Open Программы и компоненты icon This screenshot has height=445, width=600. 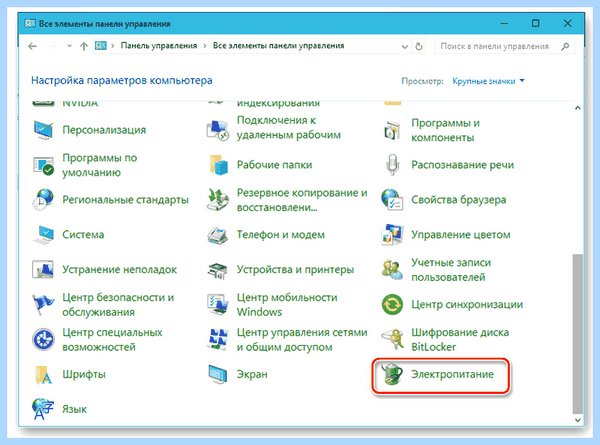[392, 130]
